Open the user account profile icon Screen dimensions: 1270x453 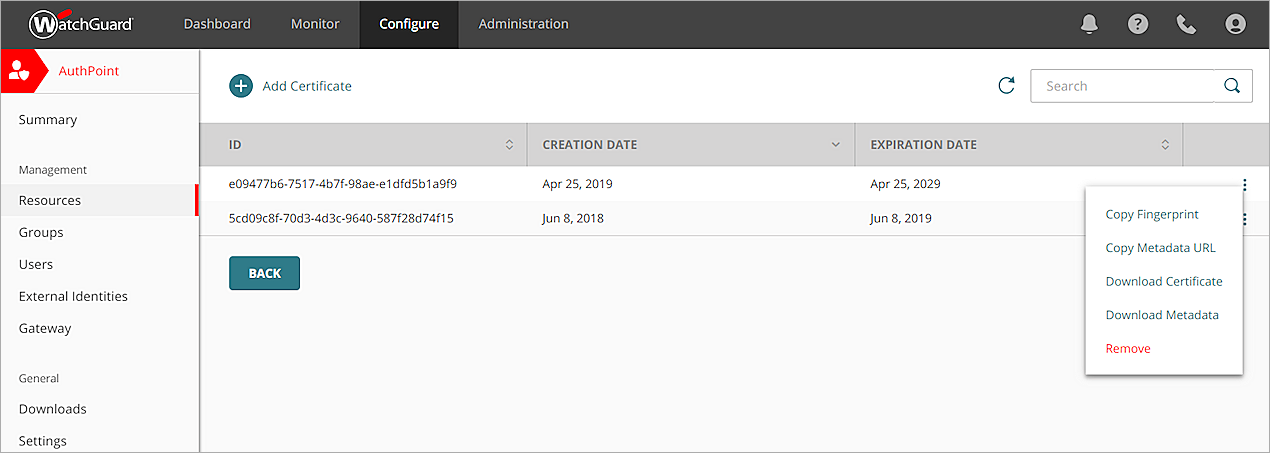[x=1236, y=24]
